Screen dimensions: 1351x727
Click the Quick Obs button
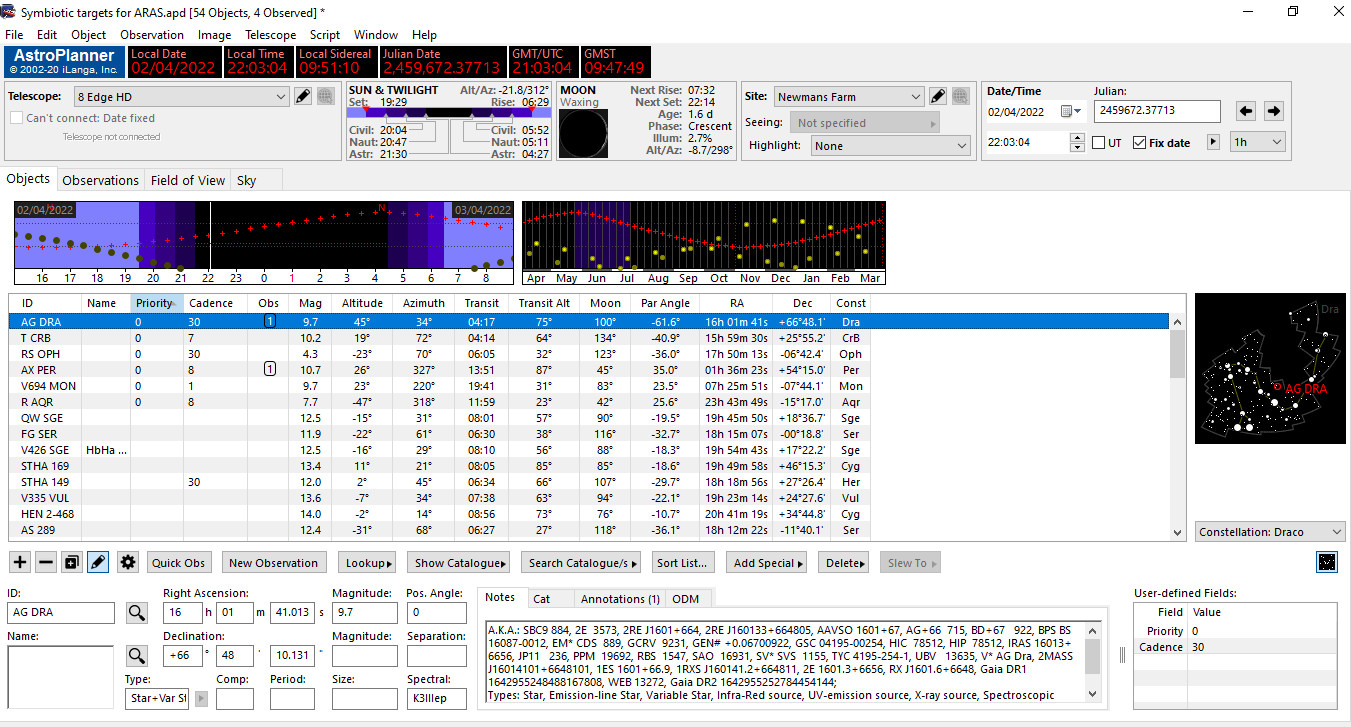(x=179, y=563)
